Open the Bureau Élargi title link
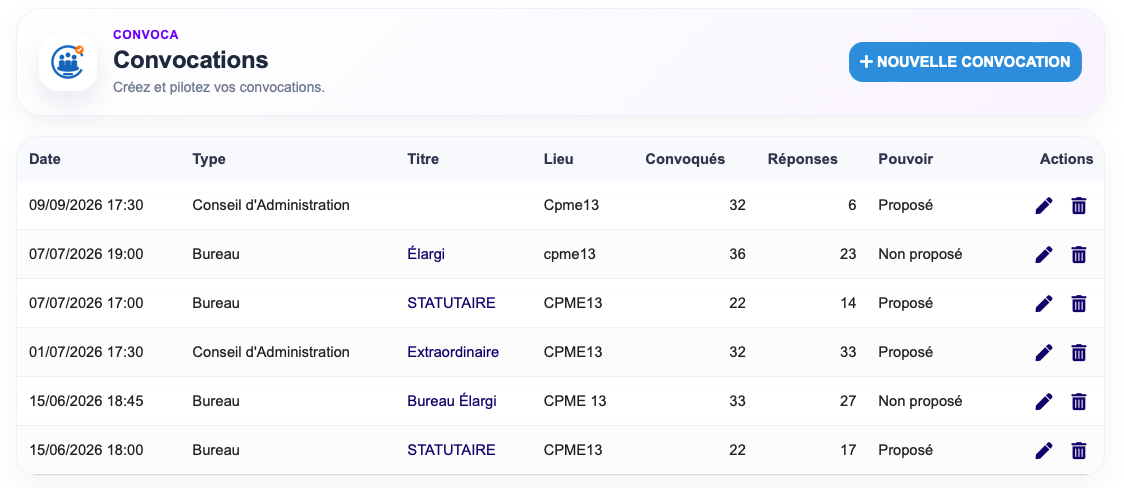 (452, 401)
